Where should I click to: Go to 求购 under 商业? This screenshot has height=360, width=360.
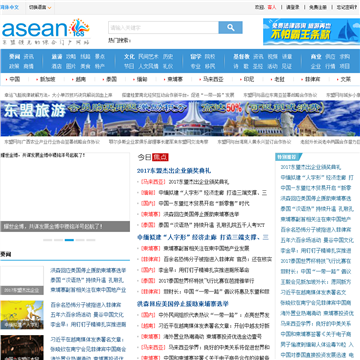click(345, 57)
